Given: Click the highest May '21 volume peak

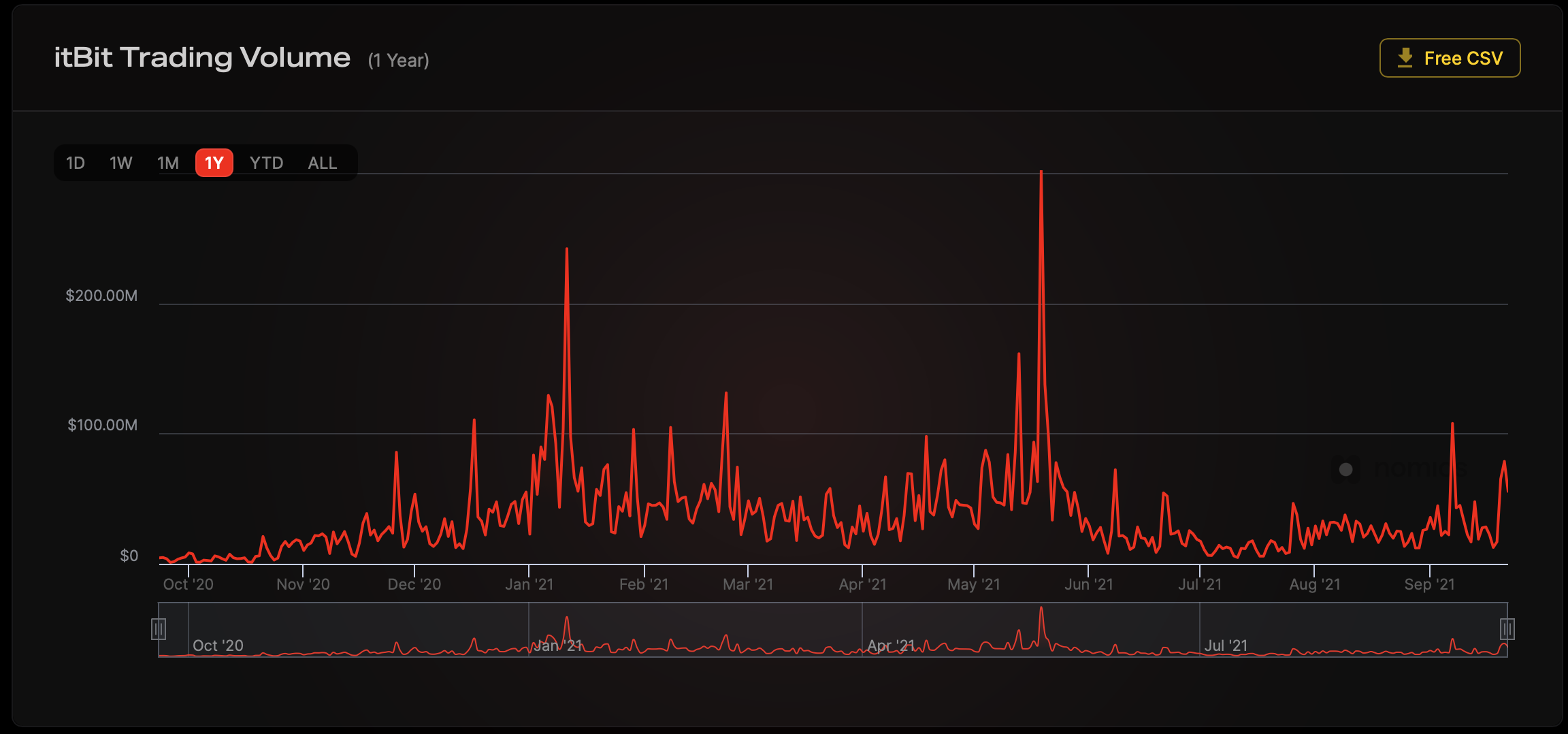Looking at the screenshot, I should [1041, 173].
